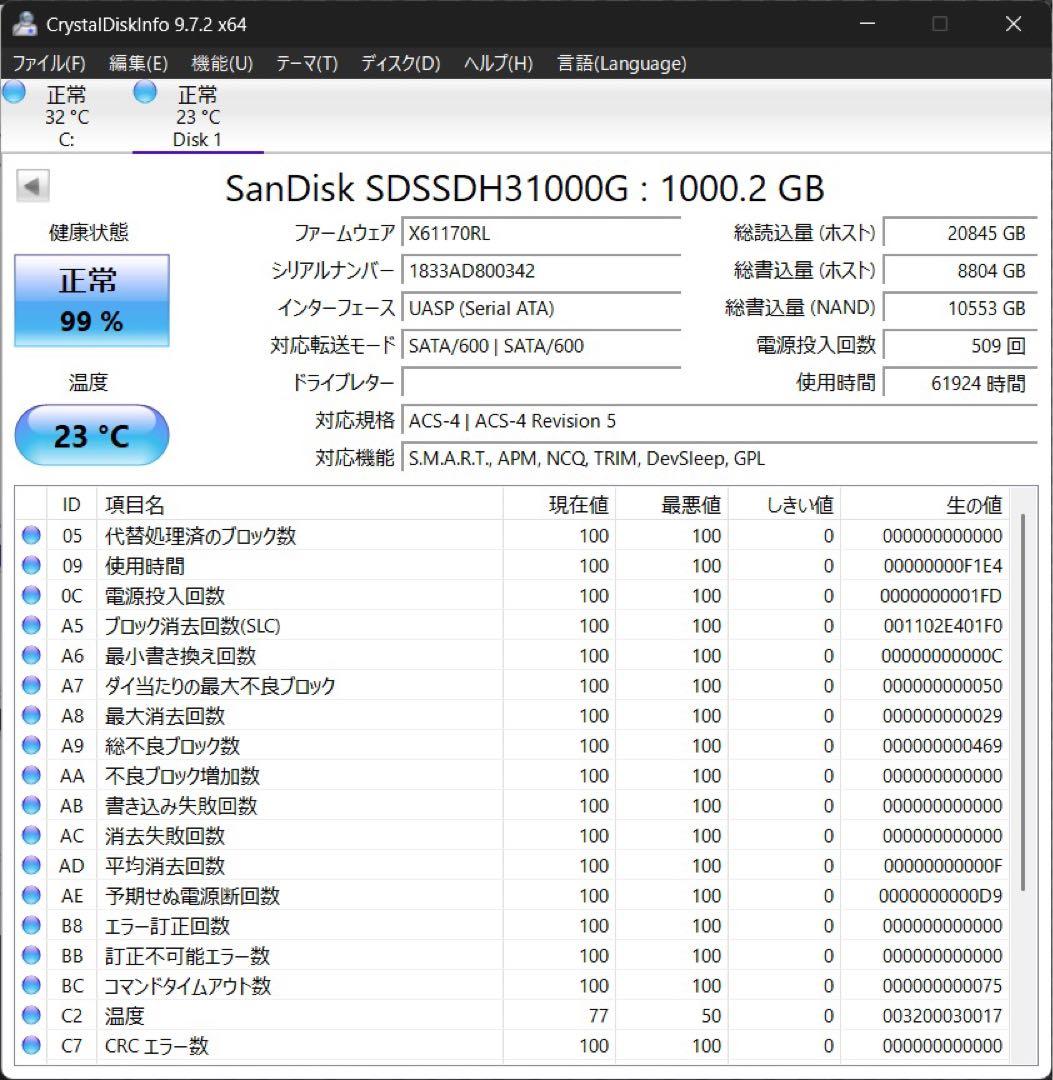Click the 総不良ブロック数 row name

coord(172,745)
